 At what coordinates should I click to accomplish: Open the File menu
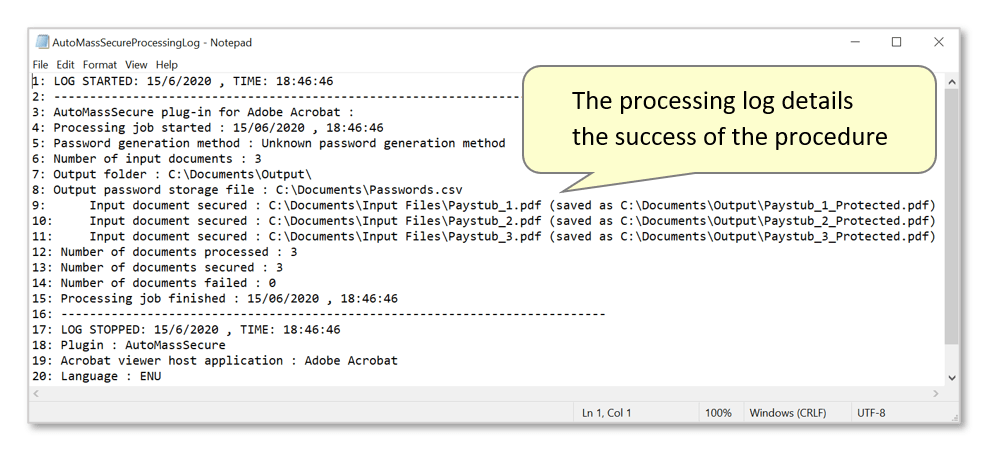tap(40, 64)
